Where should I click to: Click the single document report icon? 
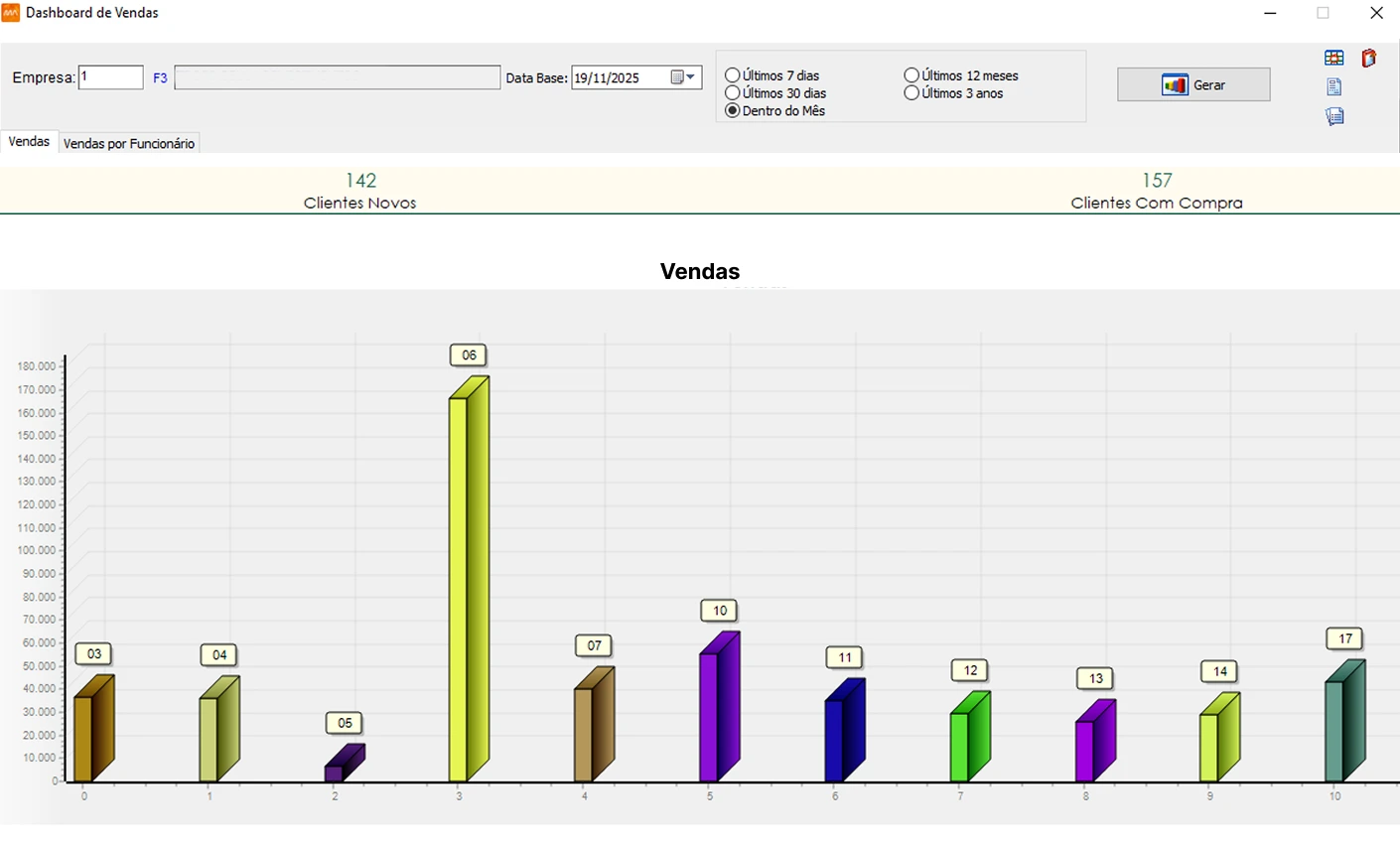coord(1333,87)
